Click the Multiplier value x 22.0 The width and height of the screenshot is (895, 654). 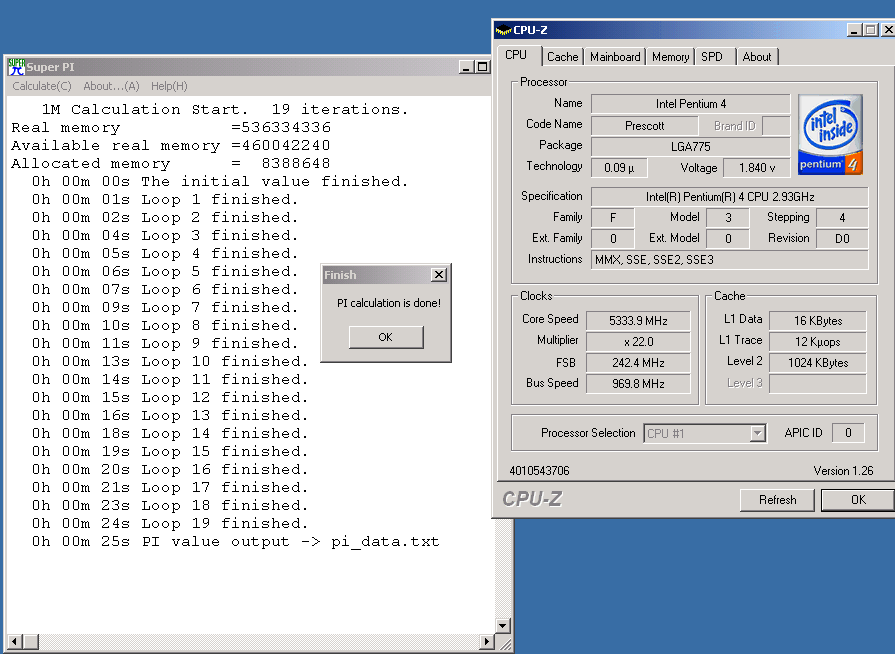pos(638,342)
